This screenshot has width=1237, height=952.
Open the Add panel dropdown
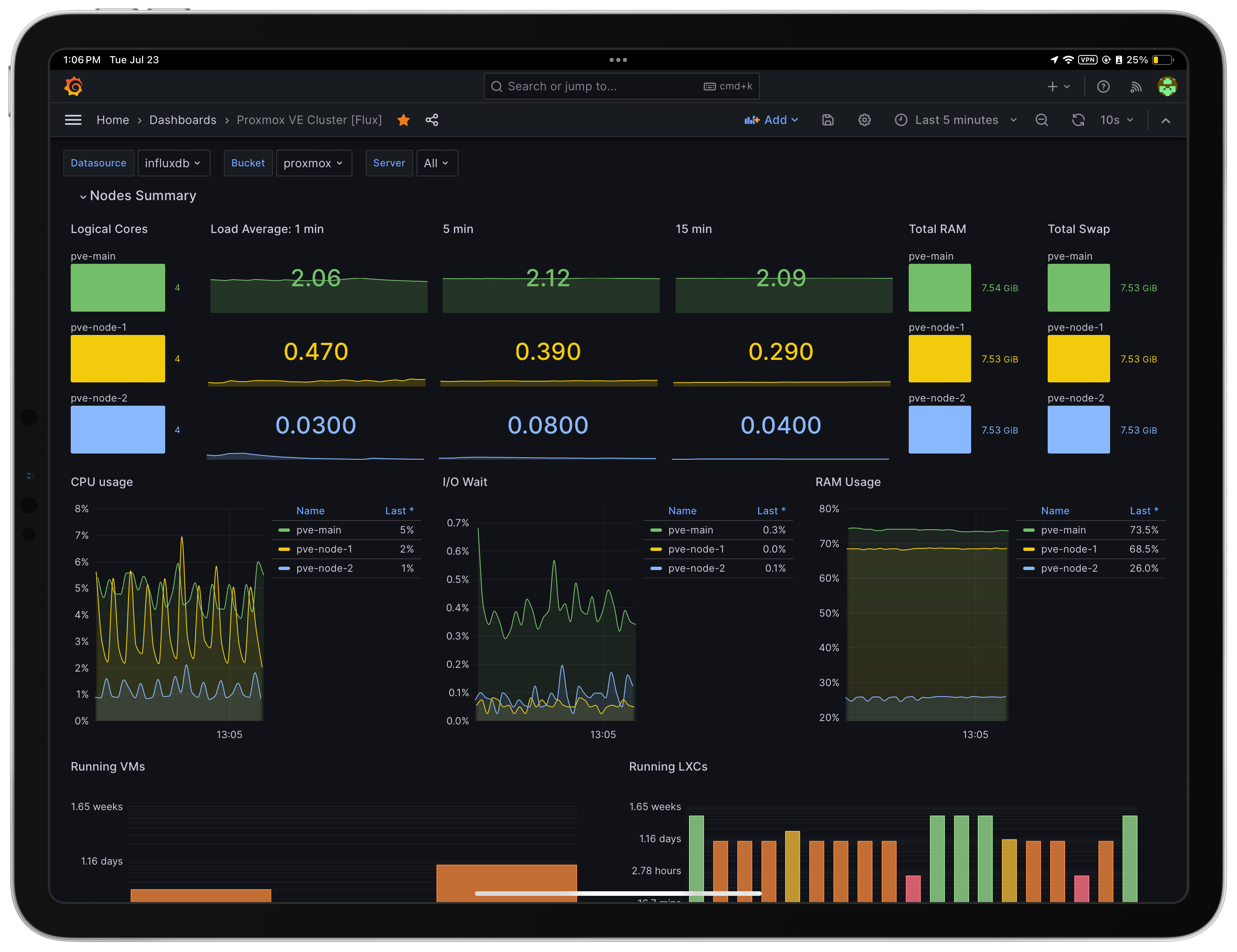(x=771, y=120)
